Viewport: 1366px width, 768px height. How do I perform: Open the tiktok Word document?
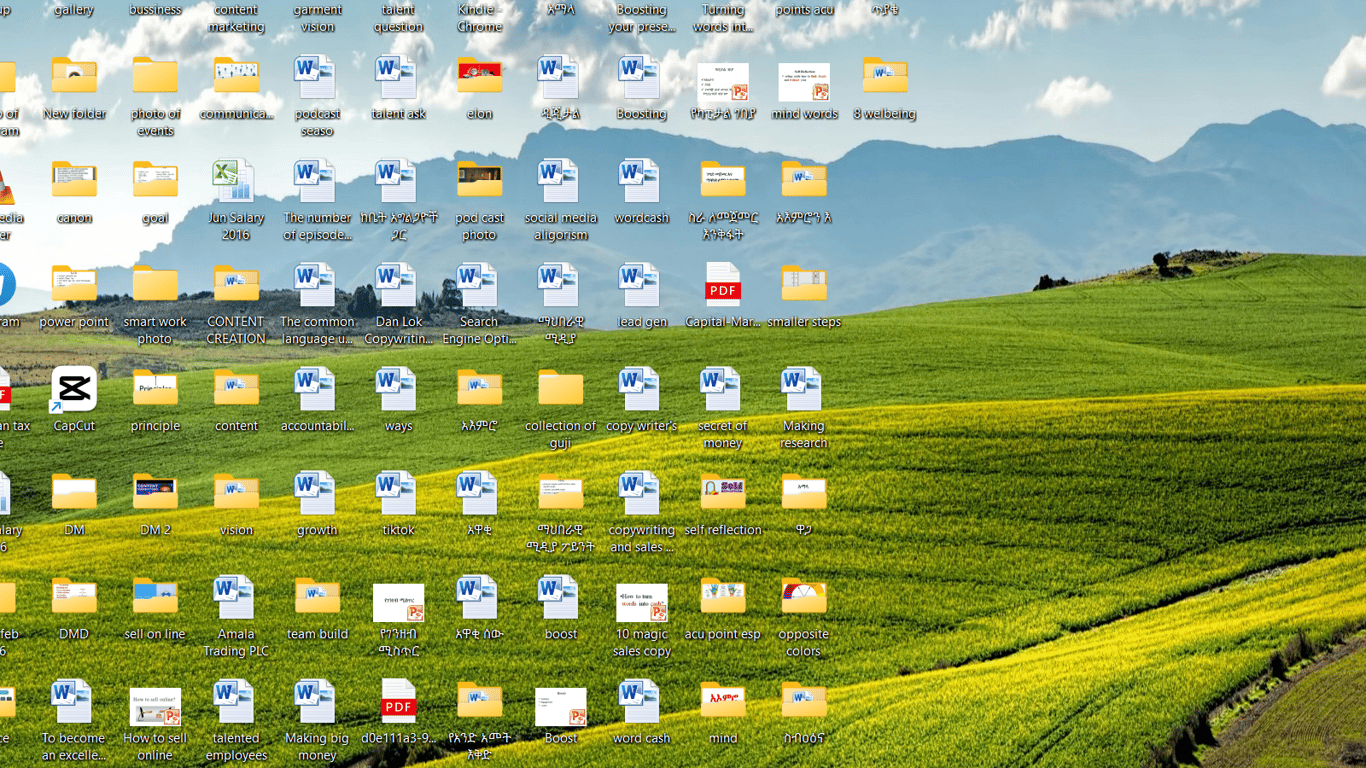coord(398,494)
